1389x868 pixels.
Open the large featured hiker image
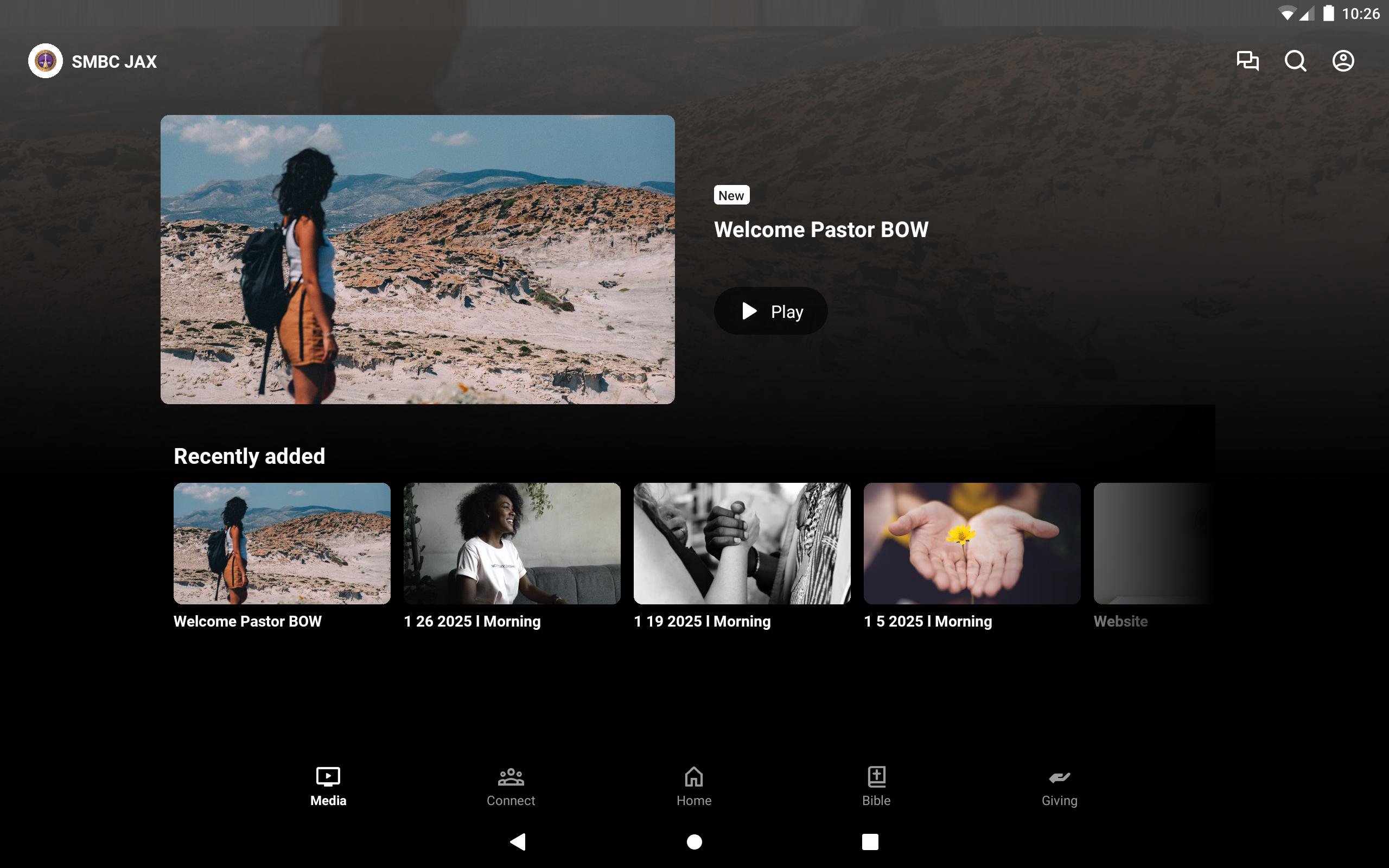point(417,259)
